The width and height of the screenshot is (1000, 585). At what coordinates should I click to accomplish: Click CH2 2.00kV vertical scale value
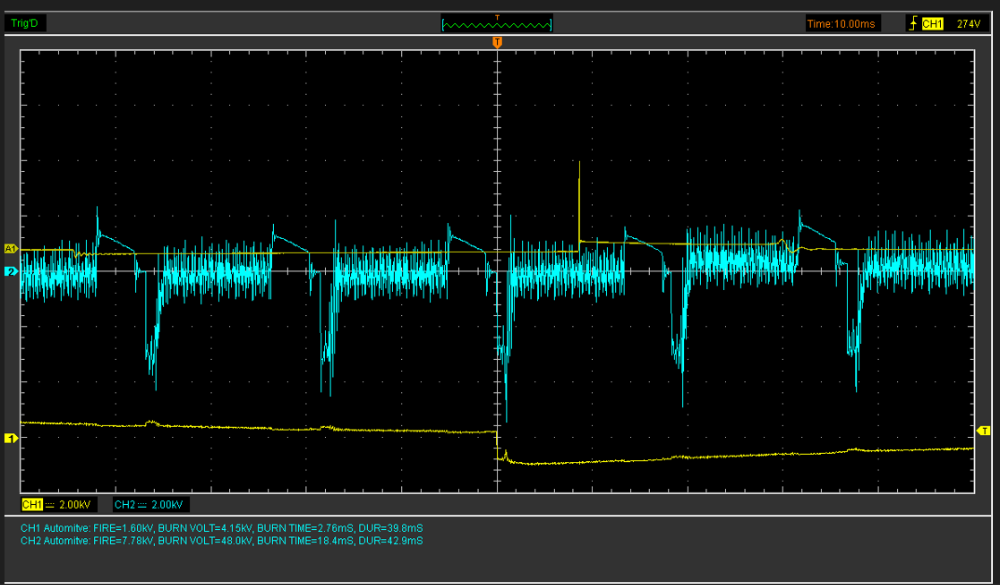point(167,505)
